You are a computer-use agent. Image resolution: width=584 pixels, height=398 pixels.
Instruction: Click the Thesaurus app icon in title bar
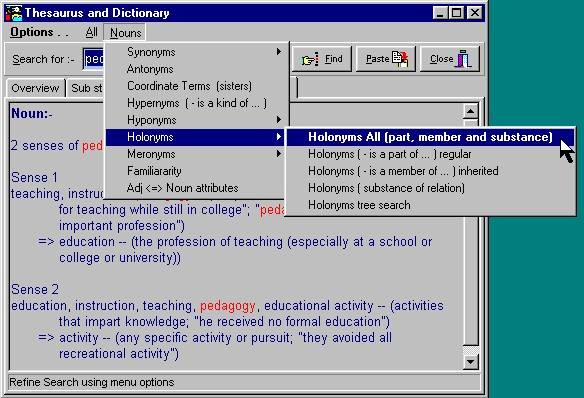tap(14, 13)
